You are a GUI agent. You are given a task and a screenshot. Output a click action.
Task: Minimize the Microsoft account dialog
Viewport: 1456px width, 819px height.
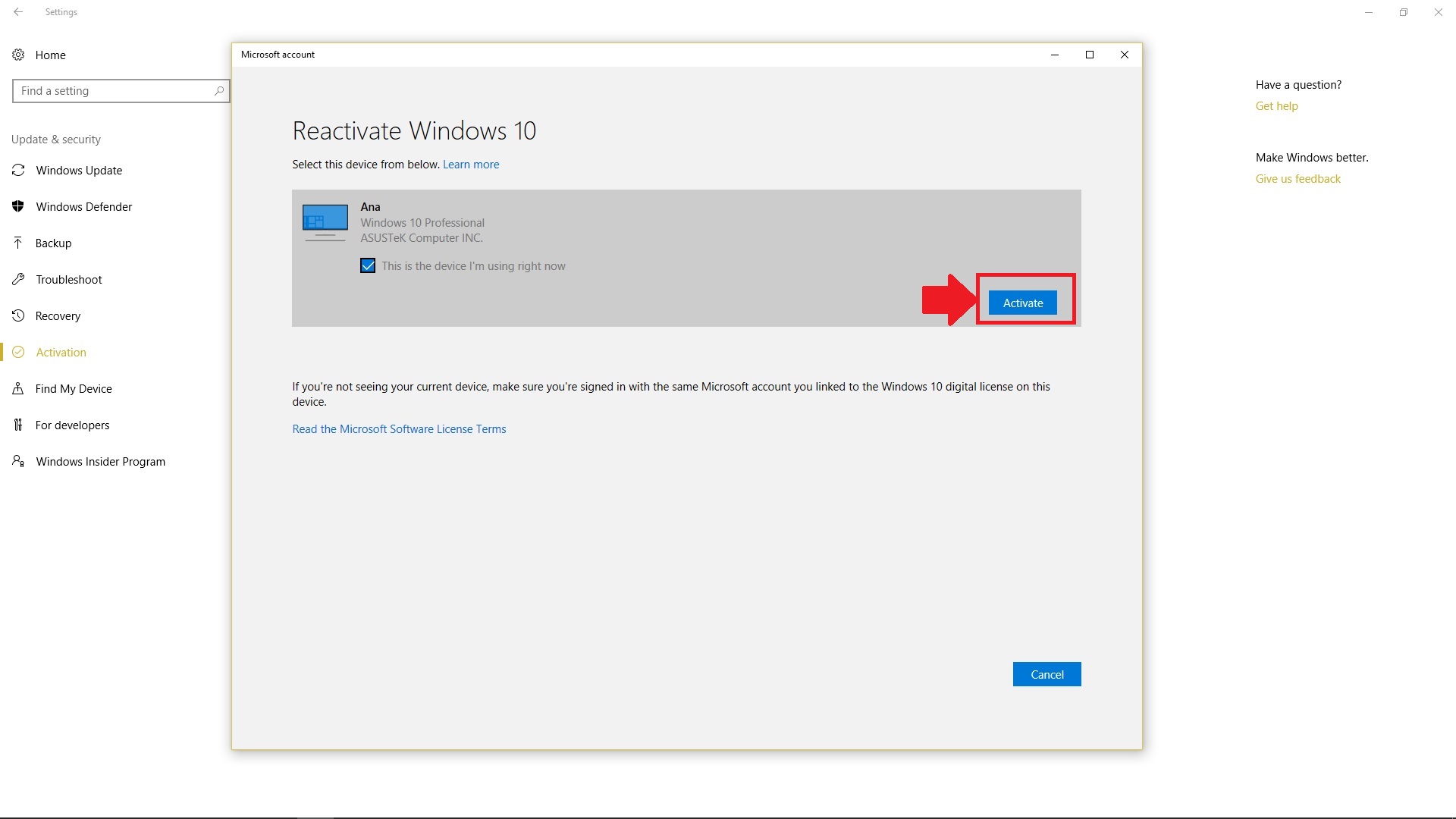1055,55
